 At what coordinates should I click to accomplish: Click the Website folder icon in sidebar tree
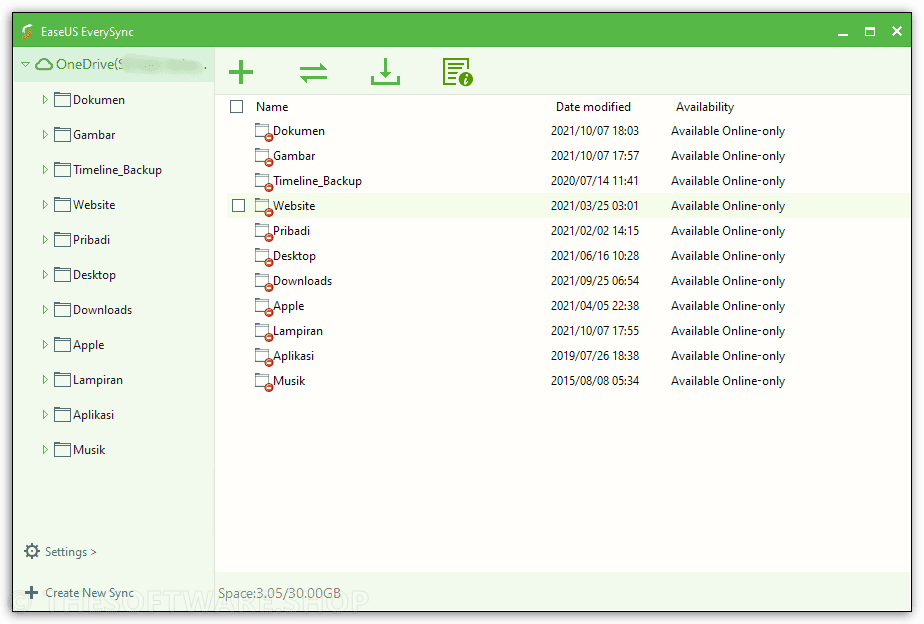click(62, 205)
